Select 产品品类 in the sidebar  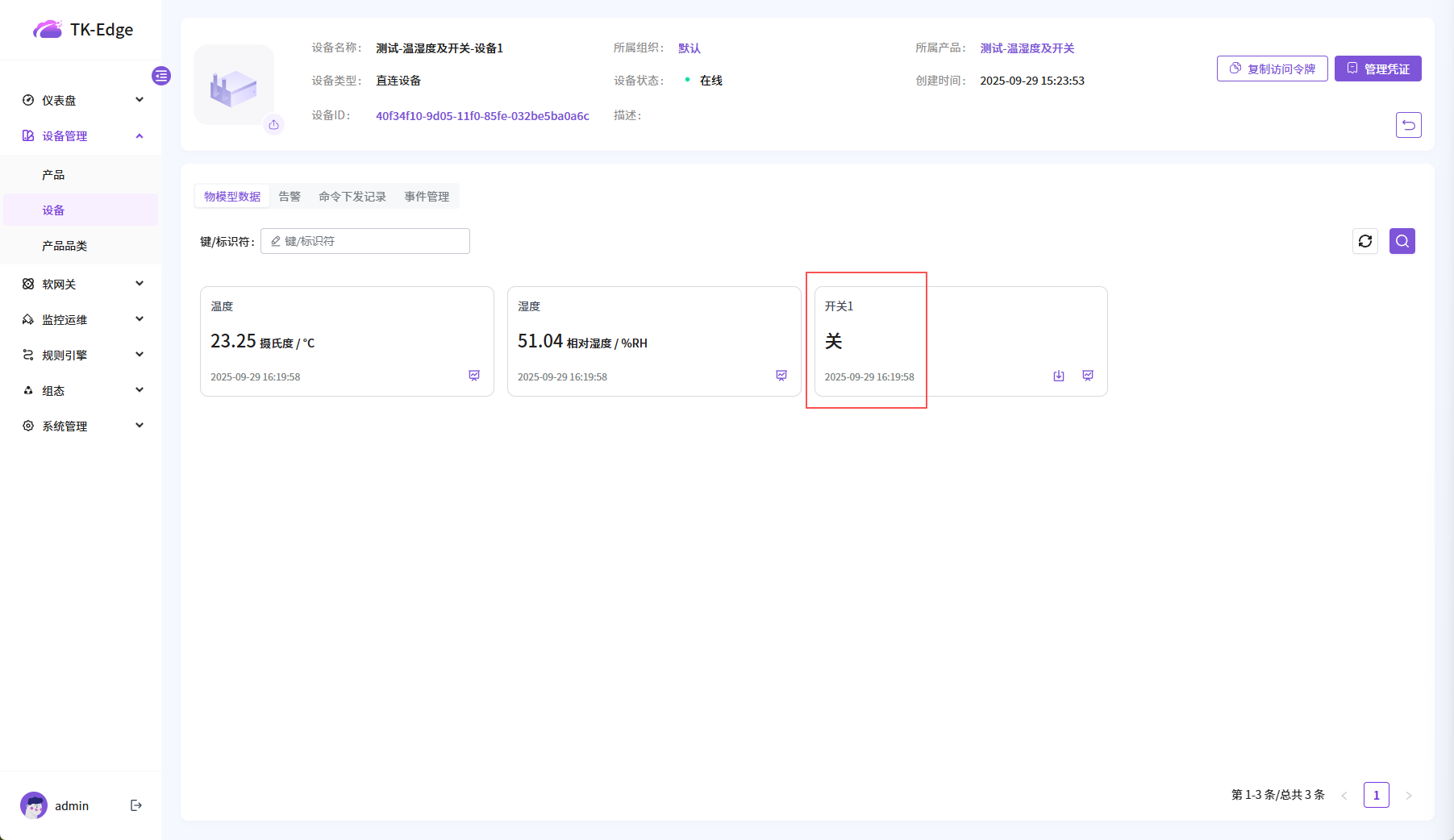pos(65,246)
